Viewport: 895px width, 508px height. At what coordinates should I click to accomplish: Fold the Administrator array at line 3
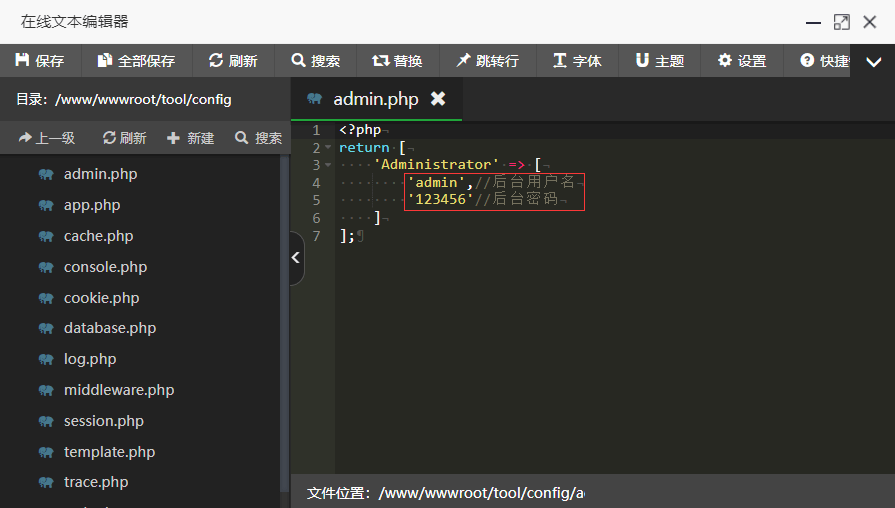pyautogui.click(x=328, y=164)
